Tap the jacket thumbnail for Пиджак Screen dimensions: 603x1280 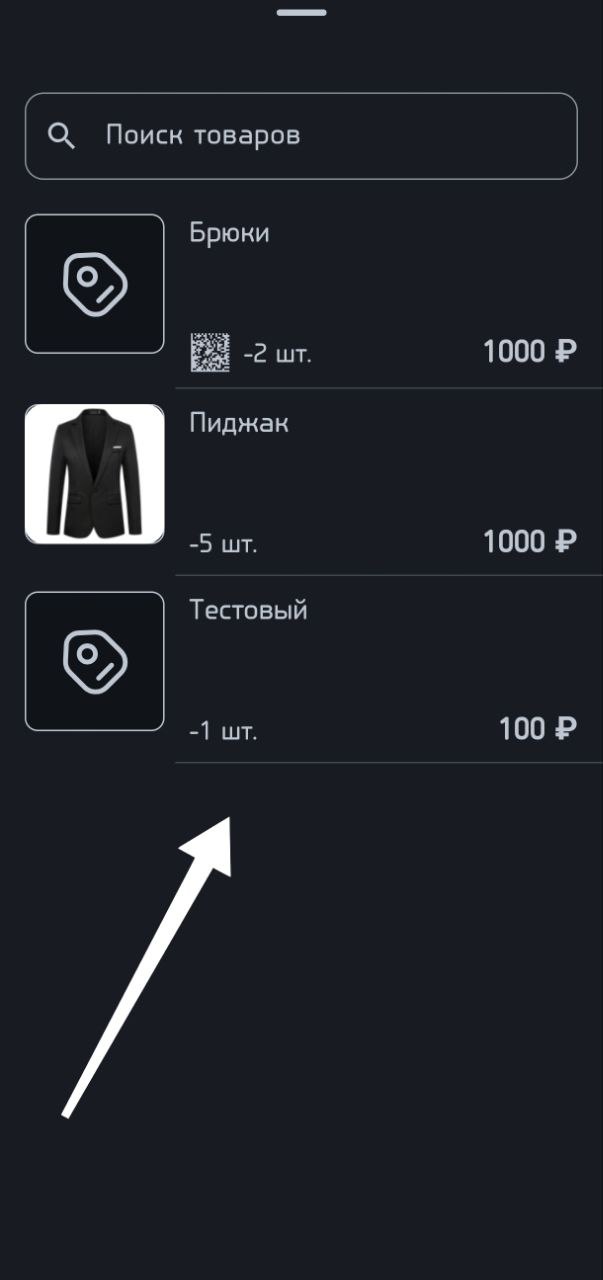coord(94,472)
